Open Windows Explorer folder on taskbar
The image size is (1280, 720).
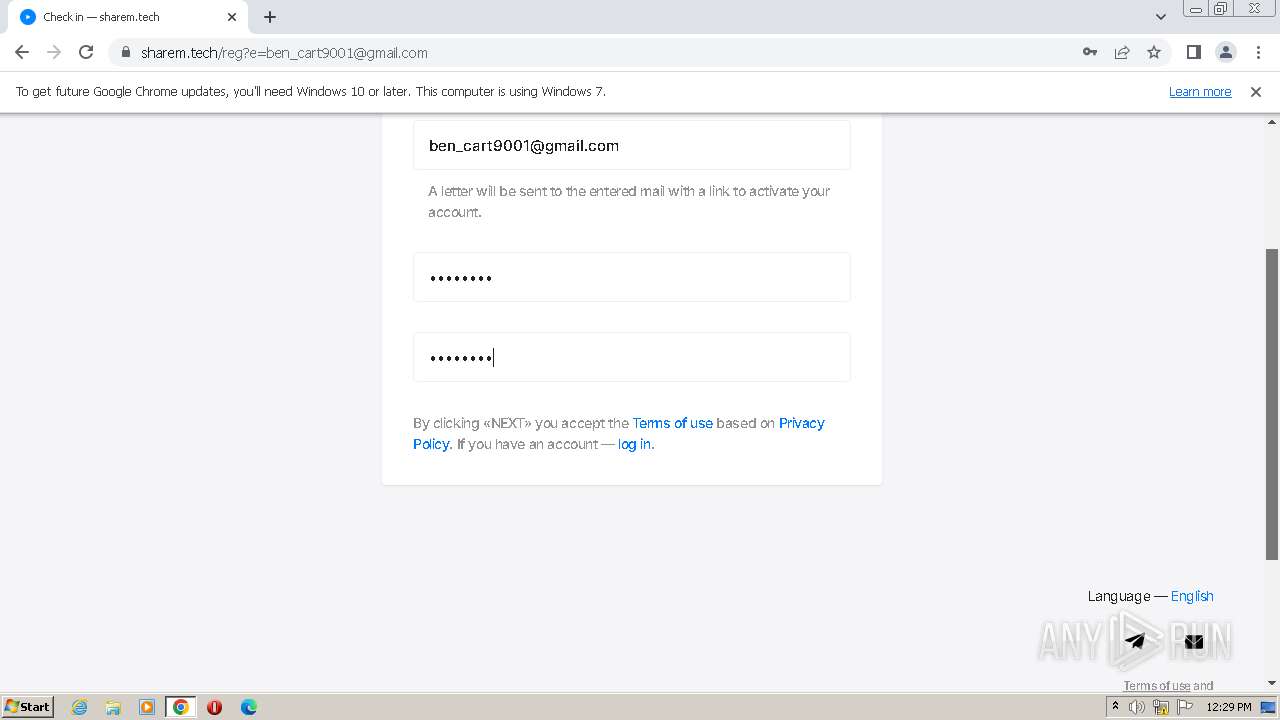[x=113, y=707]
